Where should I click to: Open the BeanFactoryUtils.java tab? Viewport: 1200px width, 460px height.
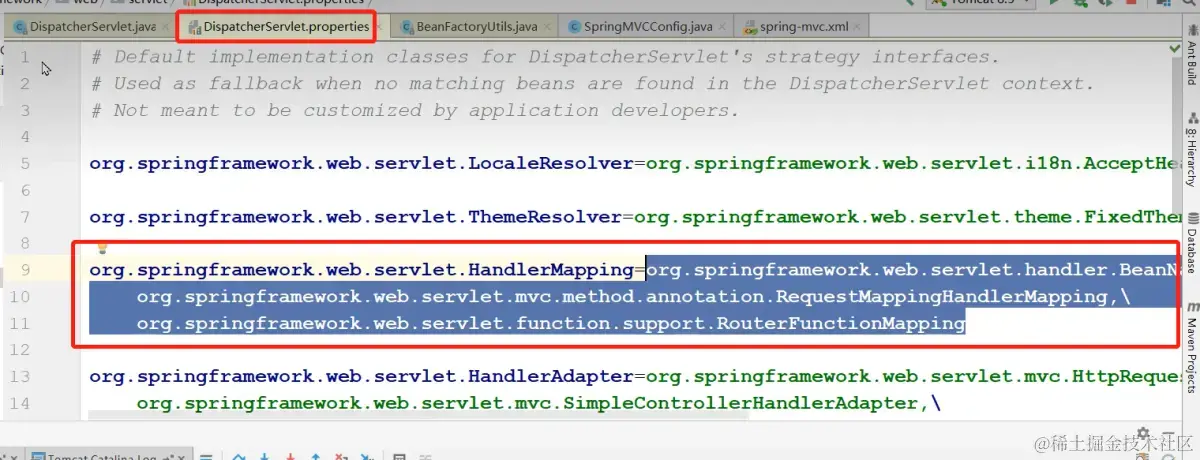coord(473,27)
